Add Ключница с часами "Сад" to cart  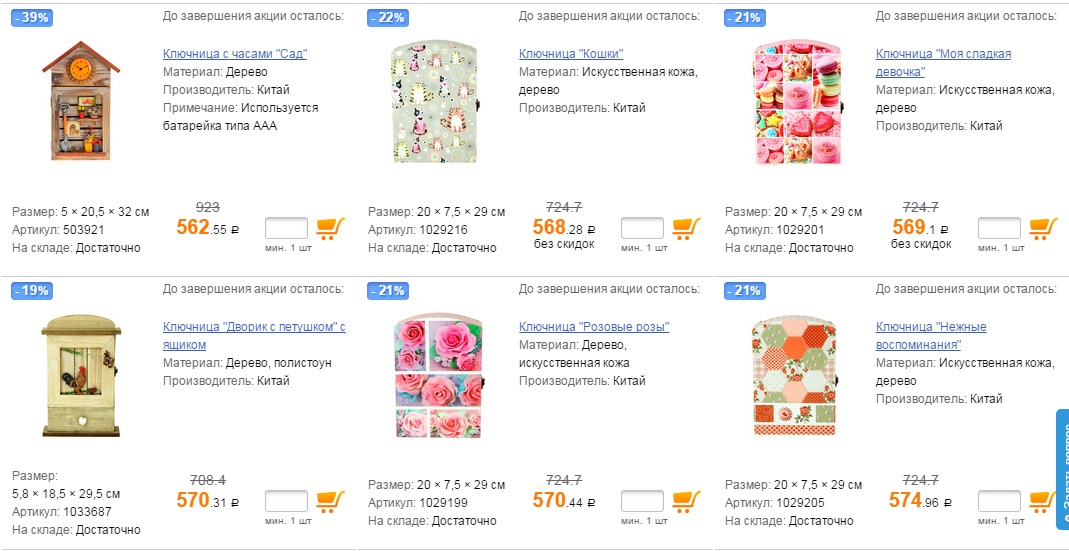(x=330, y=228)
